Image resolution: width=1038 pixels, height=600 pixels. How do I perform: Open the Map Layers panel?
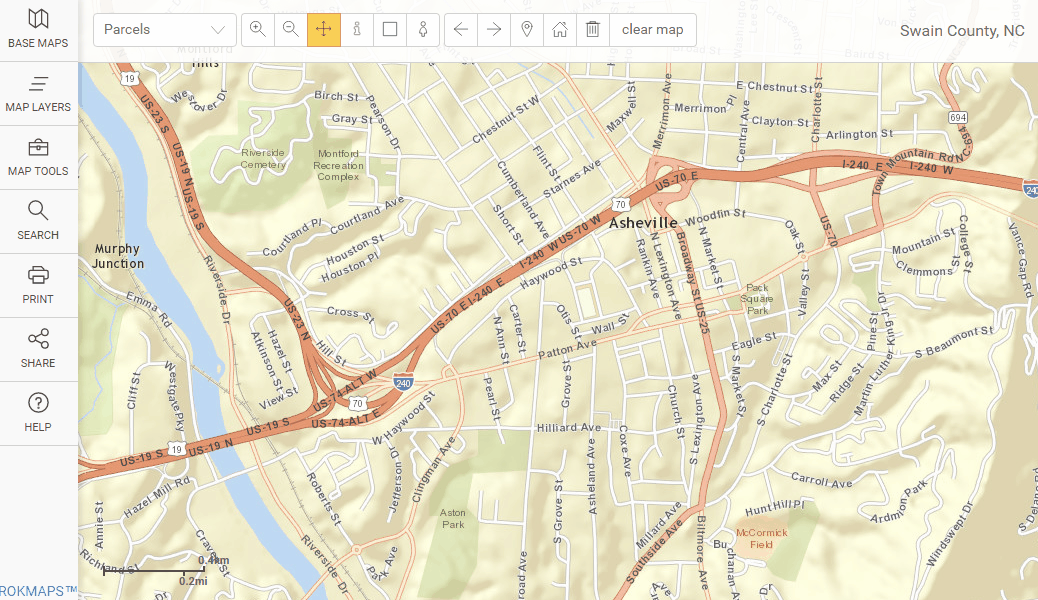[x=38, y=94]
